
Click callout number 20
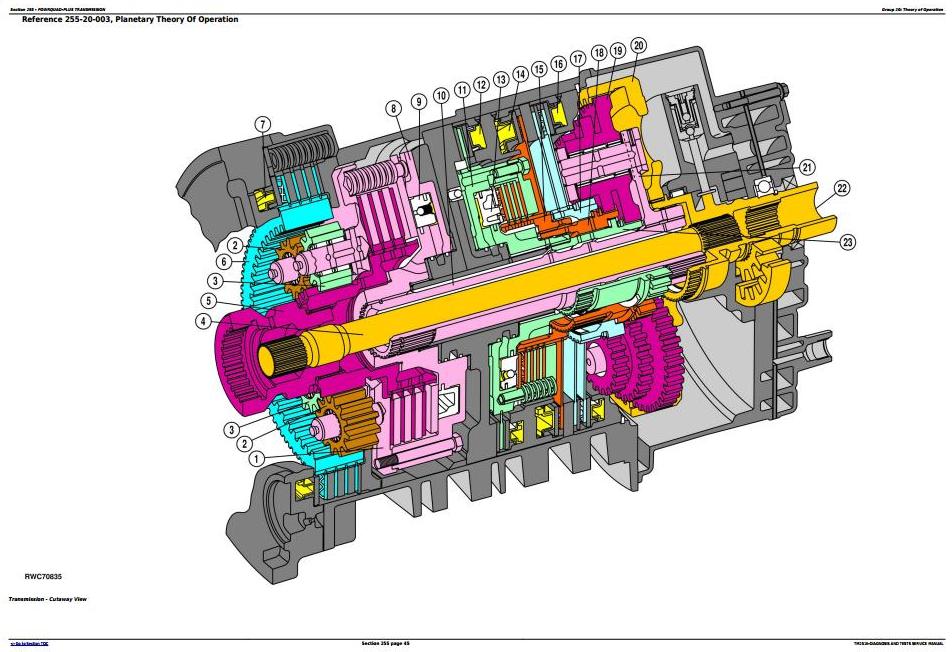click(638, 45)
